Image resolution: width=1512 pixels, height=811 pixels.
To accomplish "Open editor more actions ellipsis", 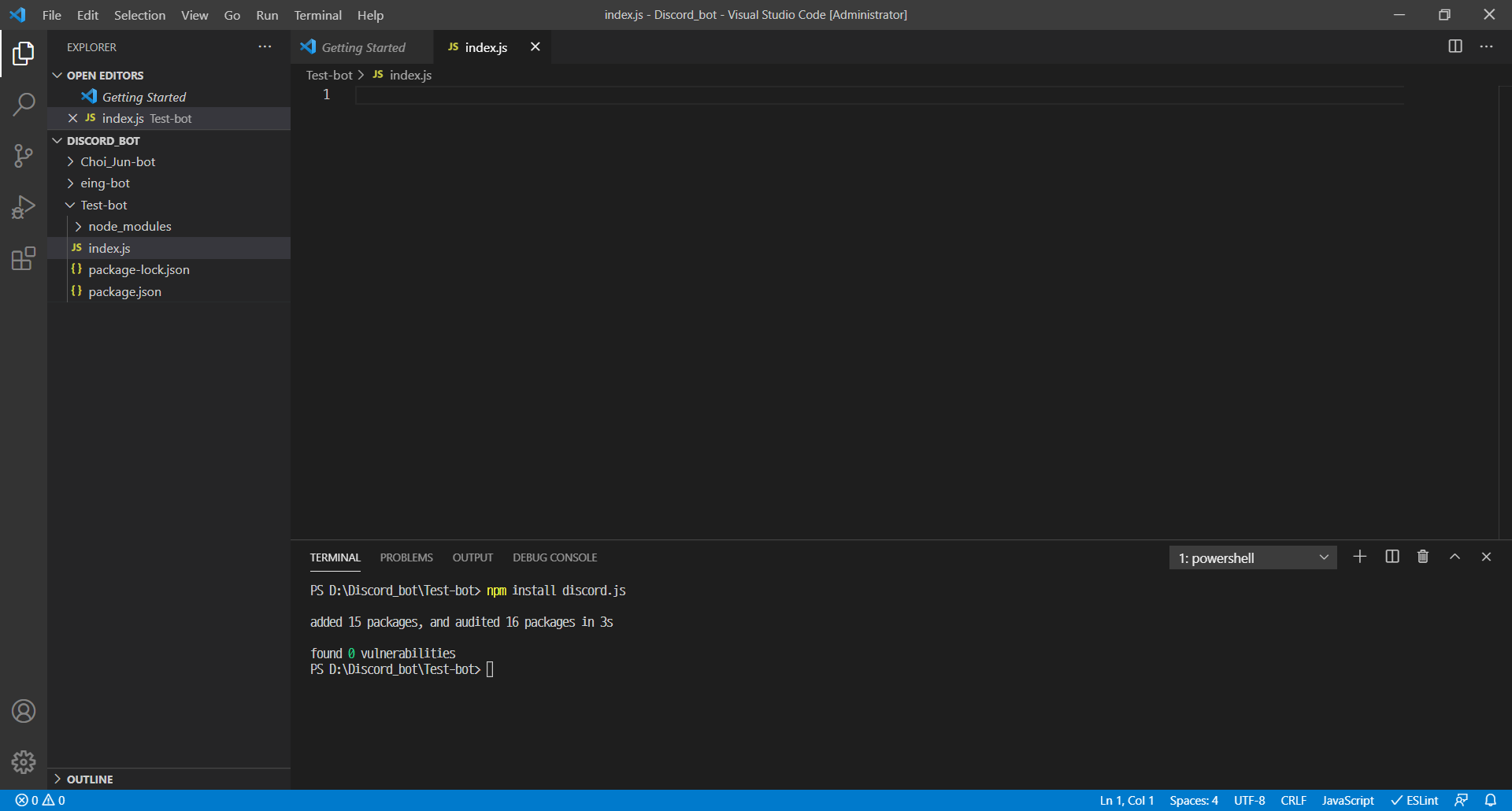I will point(1486,46).
